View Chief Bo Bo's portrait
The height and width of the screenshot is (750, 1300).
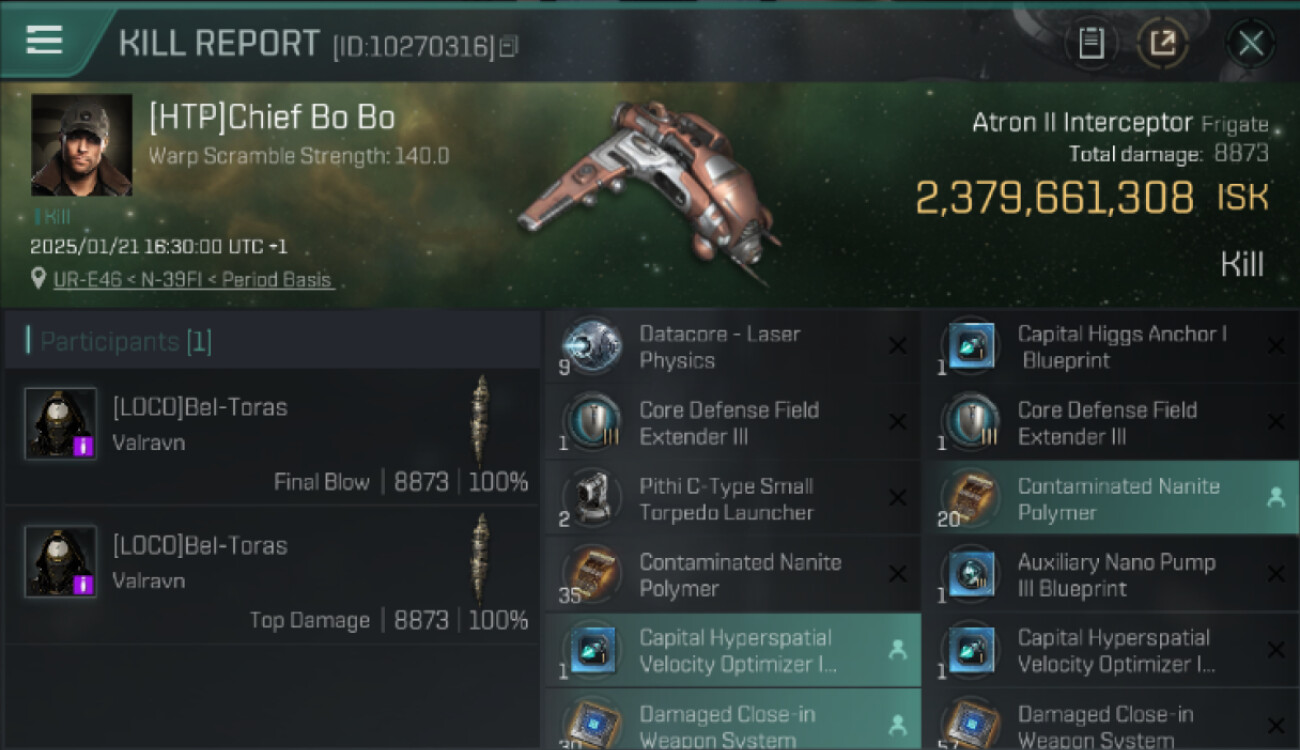81,145
